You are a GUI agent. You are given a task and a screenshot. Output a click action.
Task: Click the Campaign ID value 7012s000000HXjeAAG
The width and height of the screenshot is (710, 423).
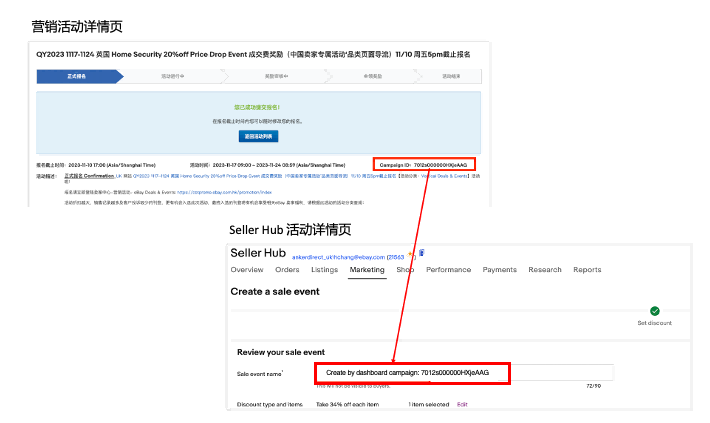tap(440, 165)
